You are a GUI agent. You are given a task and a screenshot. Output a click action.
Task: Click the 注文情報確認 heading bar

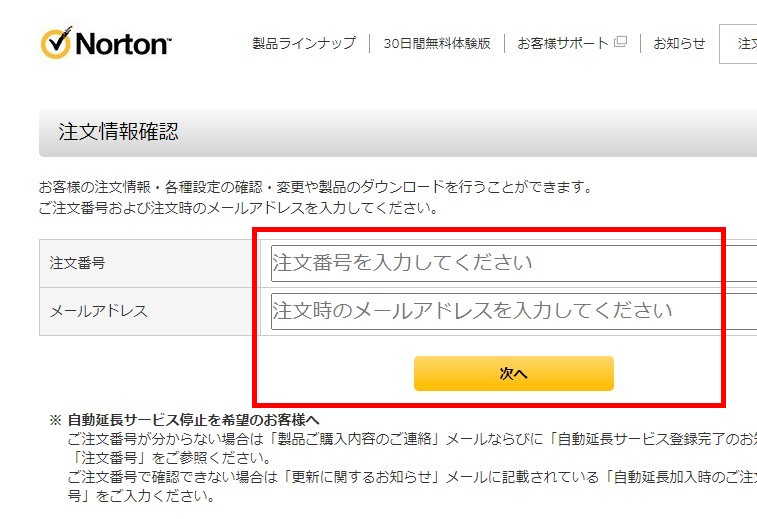[x=398, y=132]
